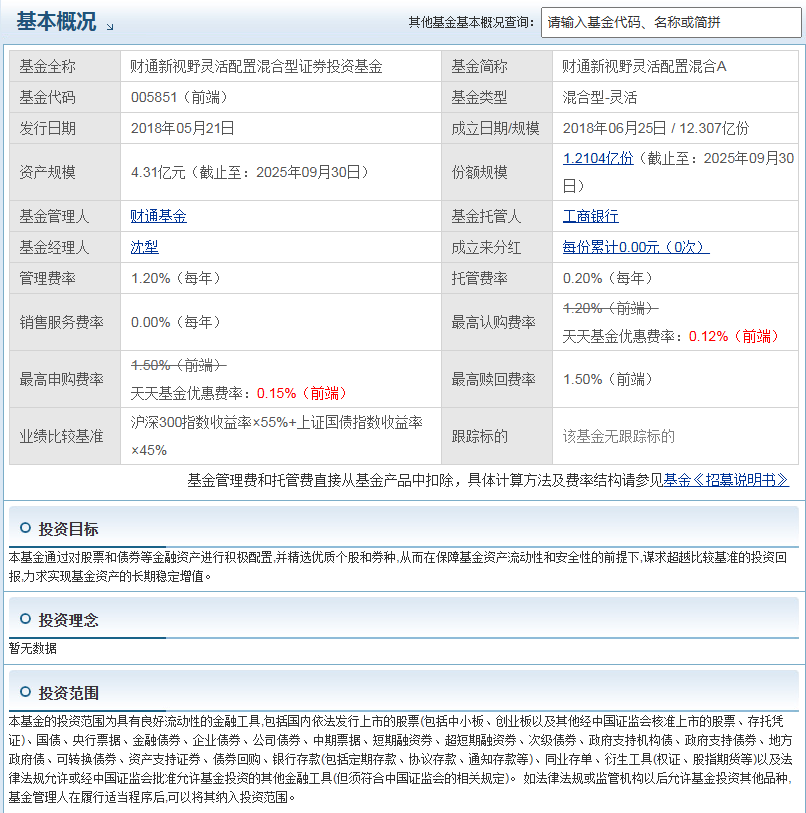Click the 托管费率 row label

(479, 278)
